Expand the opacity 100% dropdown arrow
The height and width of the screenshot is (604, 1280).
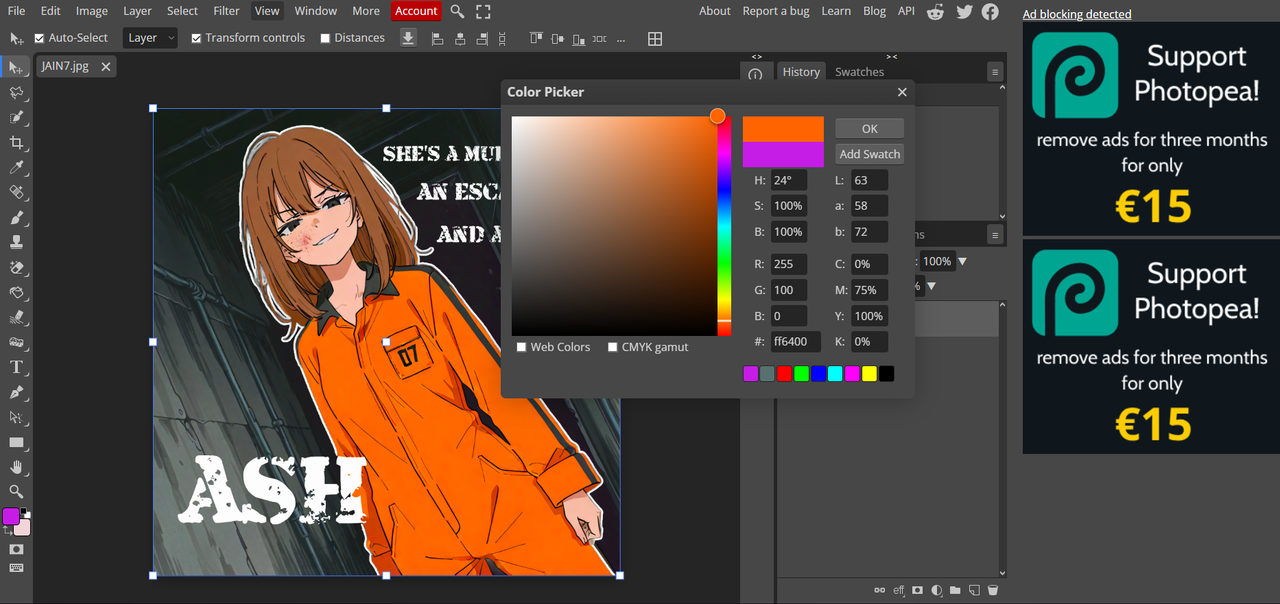pos(963,262)
